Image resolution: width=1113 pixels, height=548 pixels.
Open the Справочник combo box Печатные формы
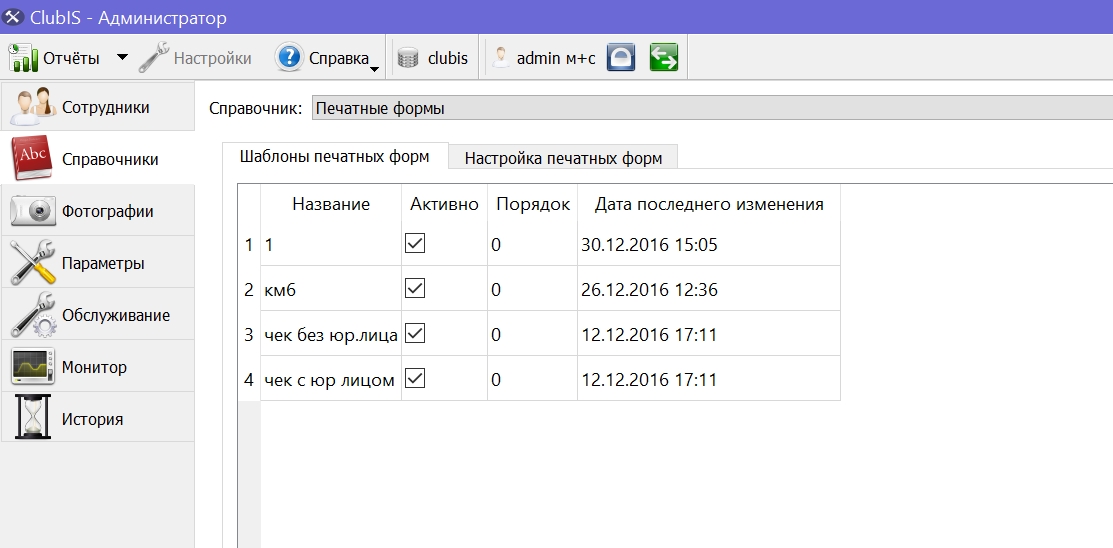(712, 109)
